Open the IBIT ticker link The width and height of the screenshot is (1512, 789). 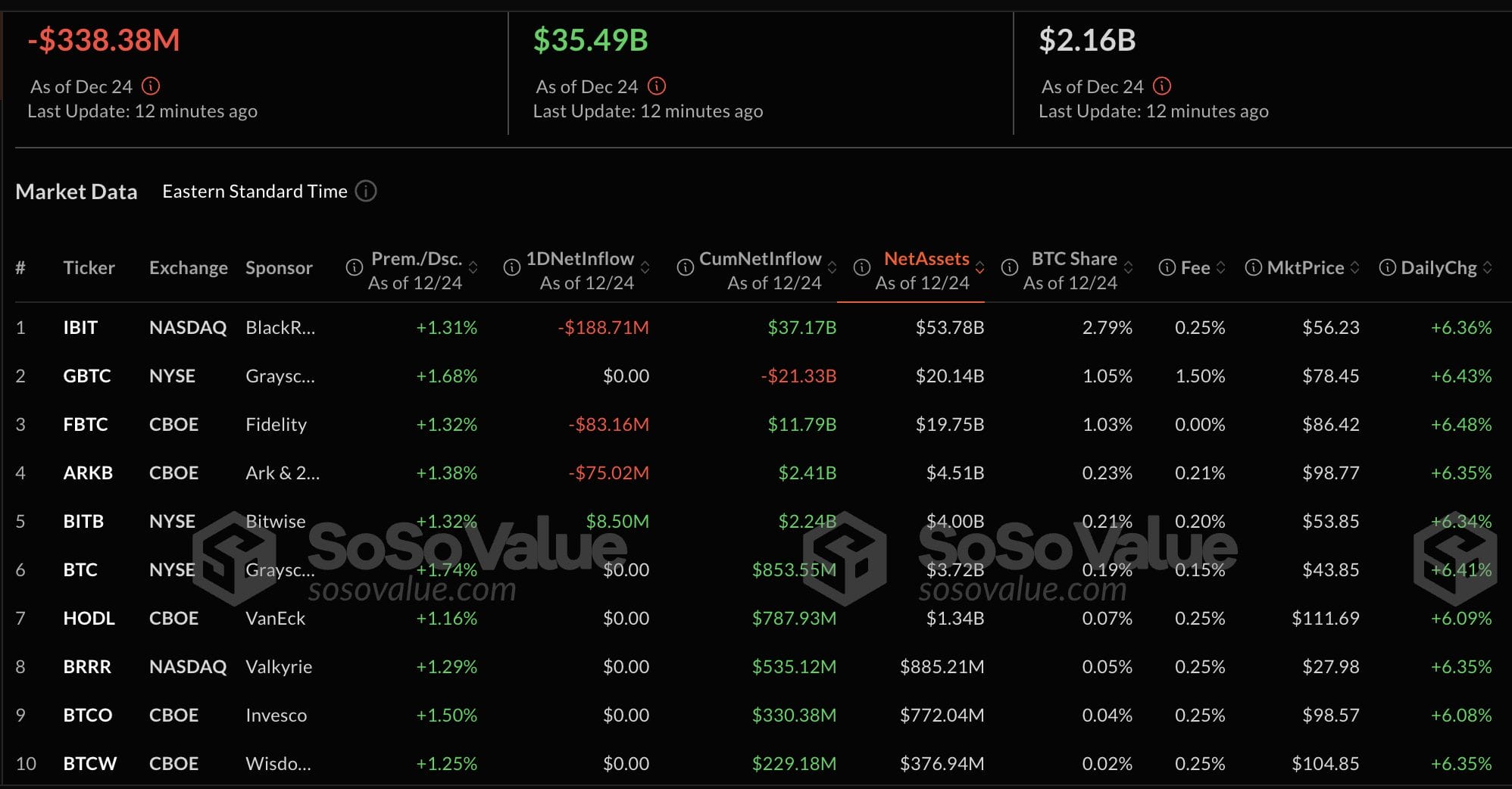[80, 328]
